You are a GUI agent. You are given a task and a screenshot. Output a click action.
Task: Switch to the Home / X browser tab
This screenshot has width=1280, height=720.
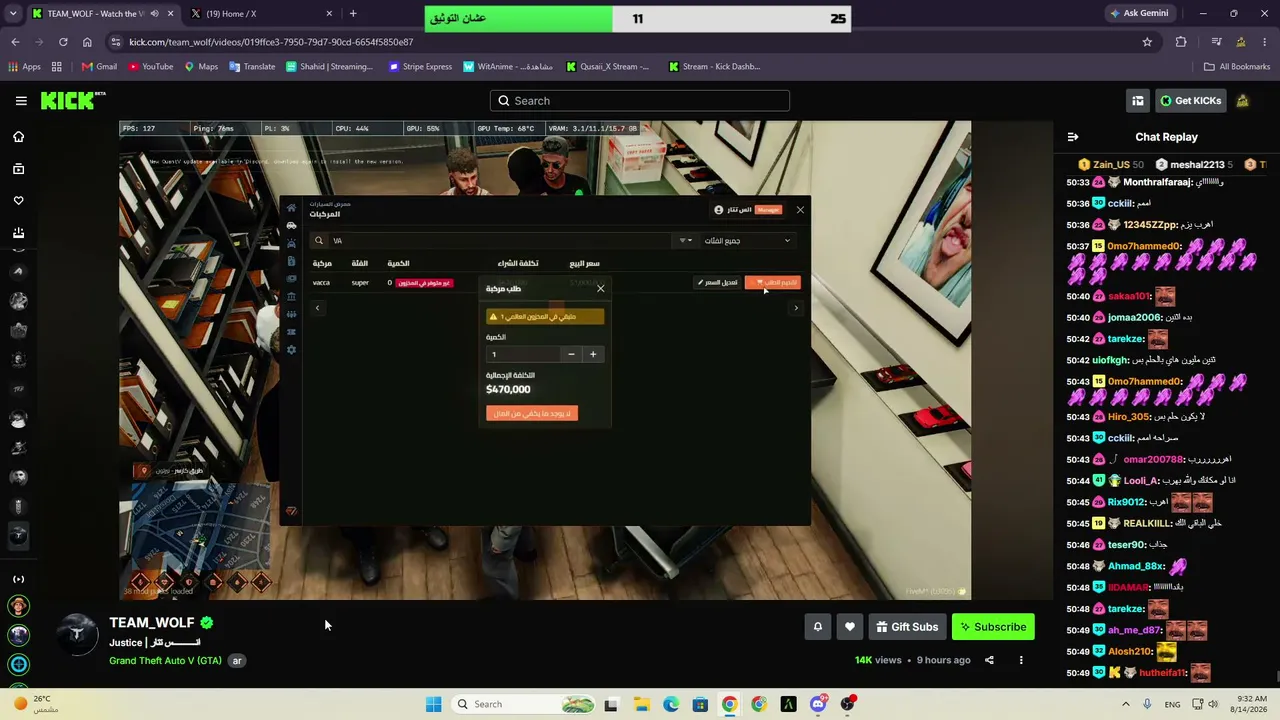262,14
